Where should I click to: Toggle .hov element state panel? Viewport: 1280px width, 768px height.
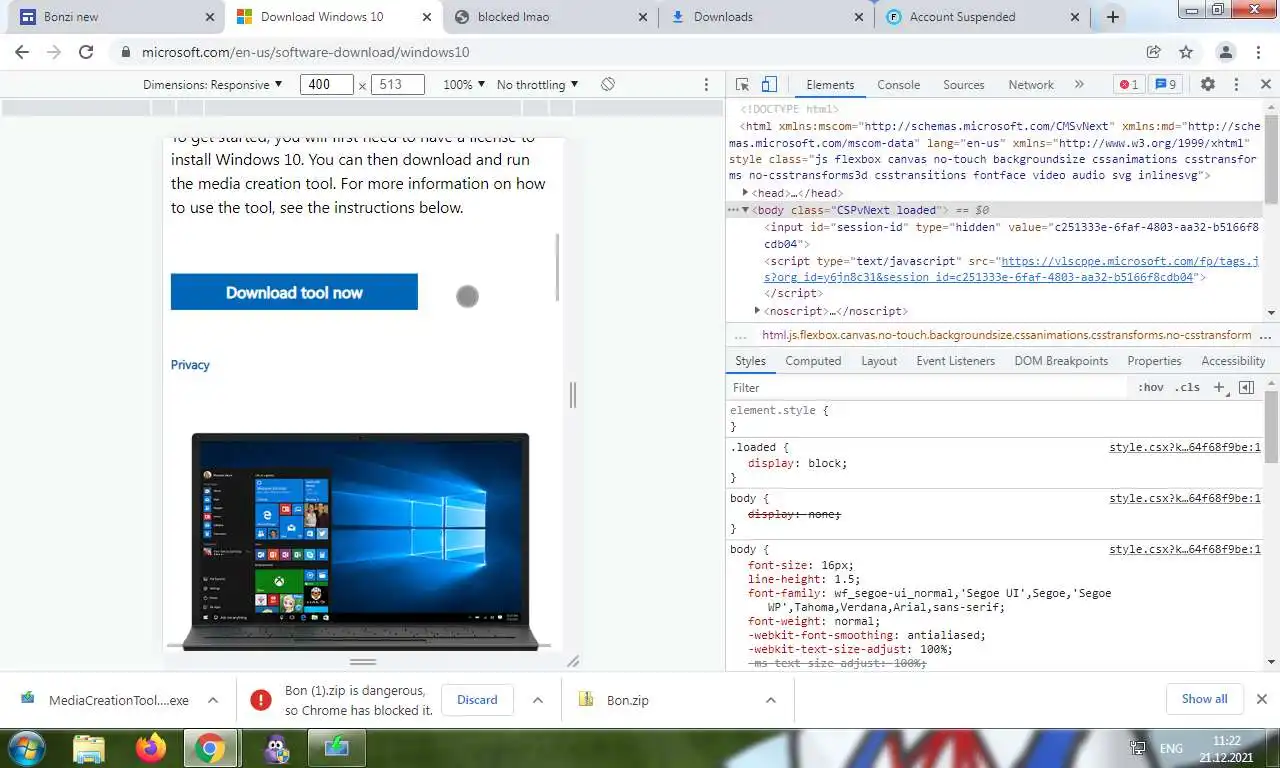coord(1151,387)
